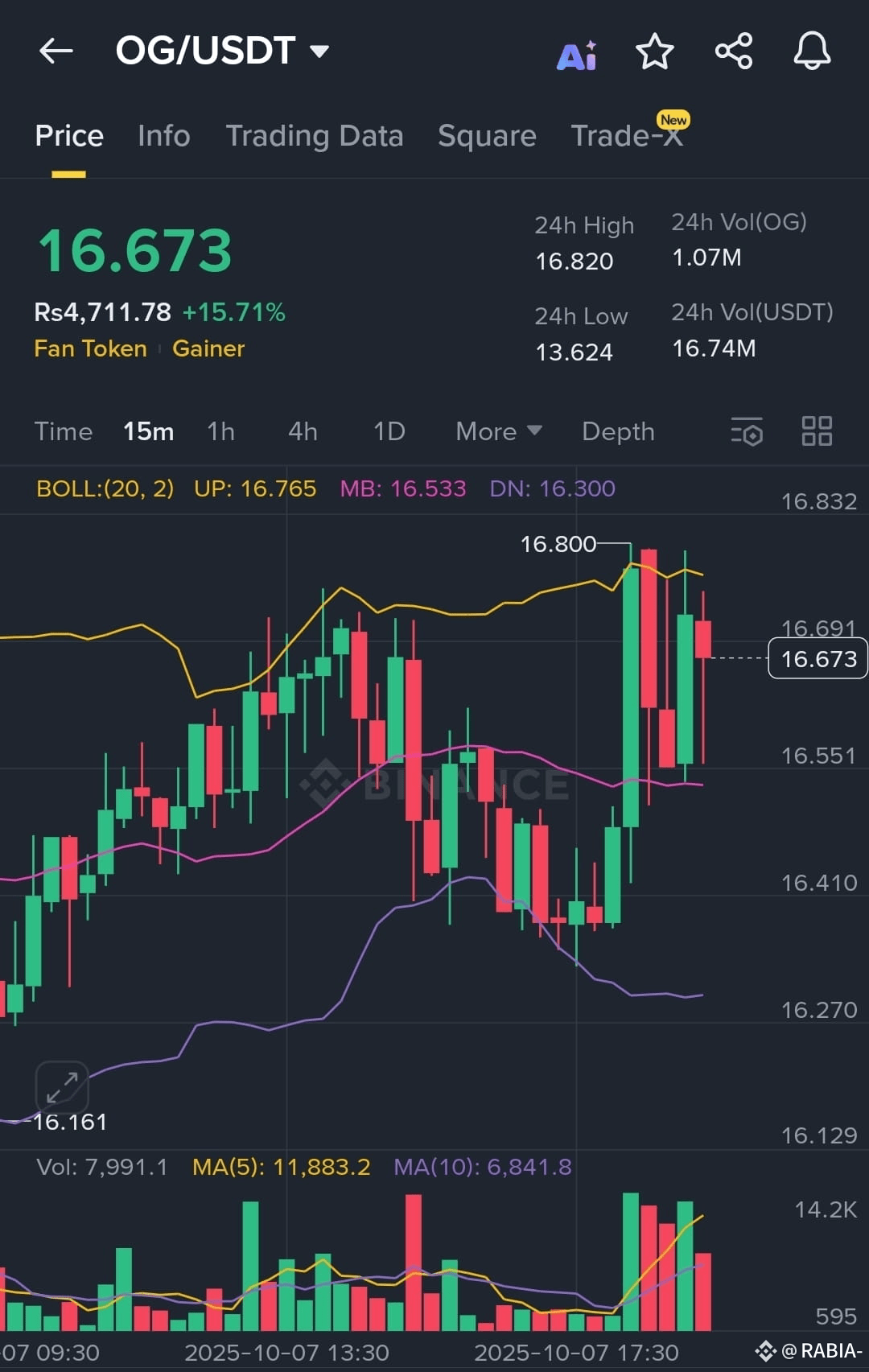Tap the 24h Vol(OG) value 1.07M
Image resolution: width=869 pixels, height=1372 pixels.
[x=706, y=258]
